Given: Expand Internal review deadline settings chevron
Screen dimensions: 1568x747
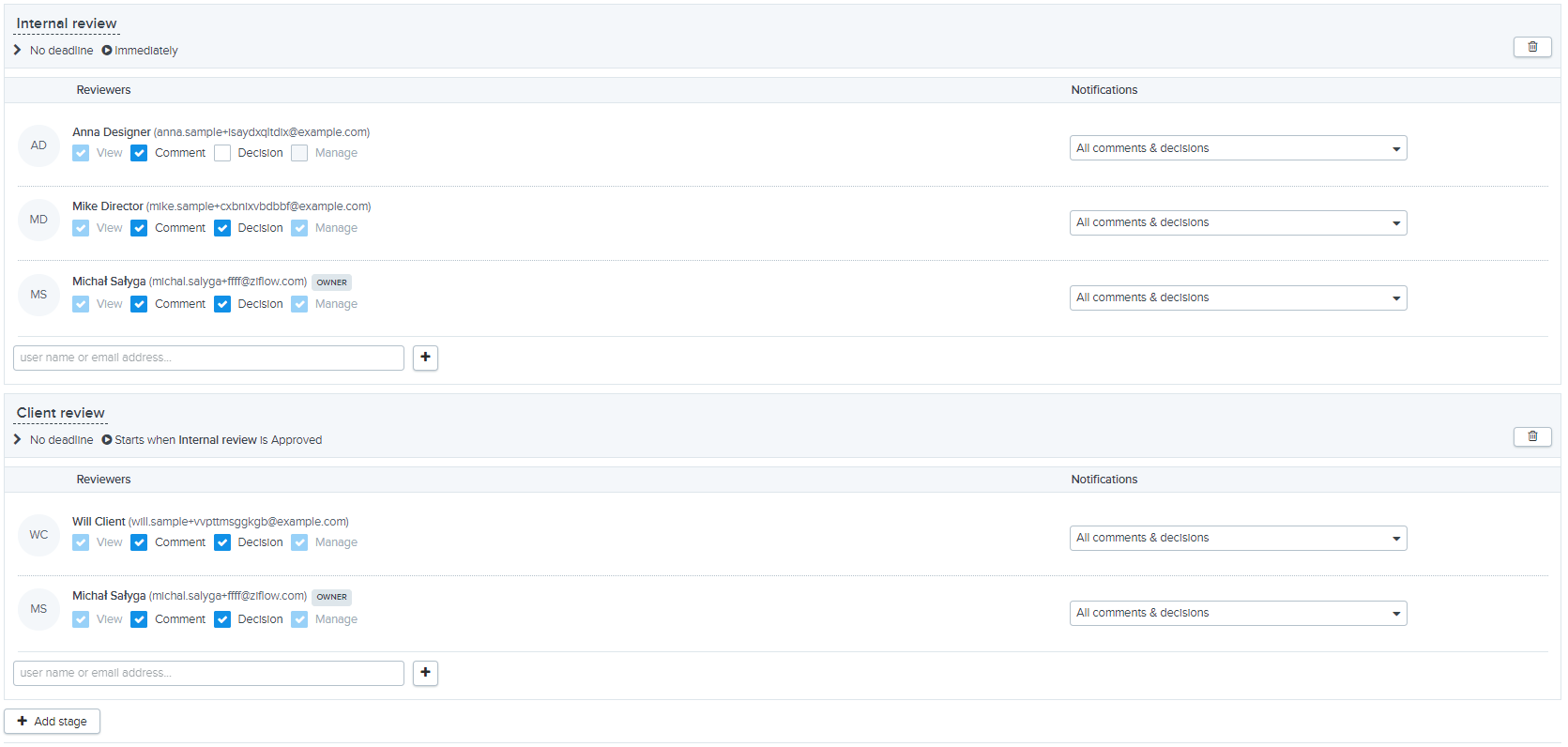Looking at the screenshot, I should point(18,50).
